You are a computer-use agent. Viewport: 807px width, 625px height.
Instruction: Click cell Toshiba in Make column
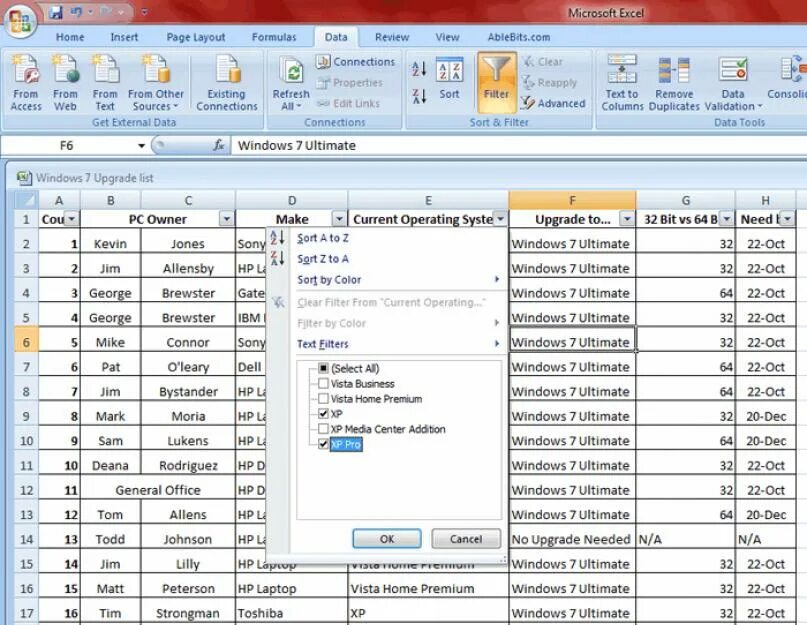point(291,613)
